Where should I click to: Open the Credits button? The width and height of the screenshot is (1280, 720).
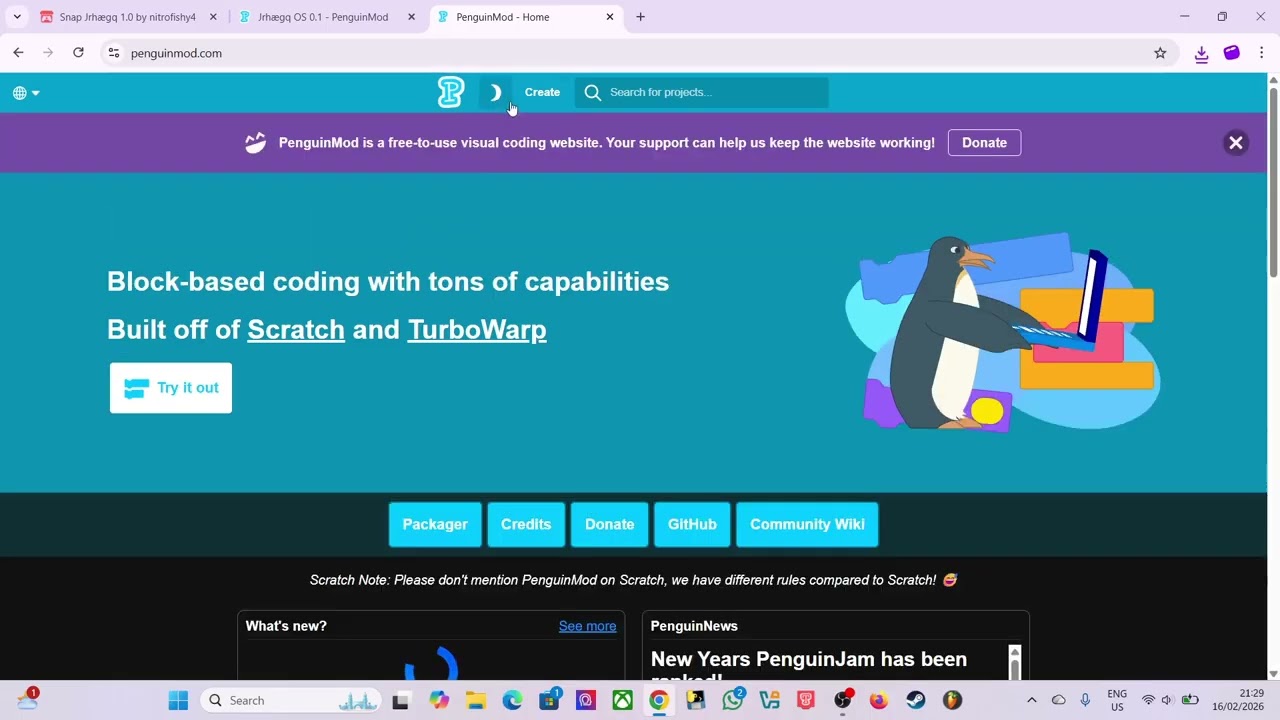coord(526,525)
